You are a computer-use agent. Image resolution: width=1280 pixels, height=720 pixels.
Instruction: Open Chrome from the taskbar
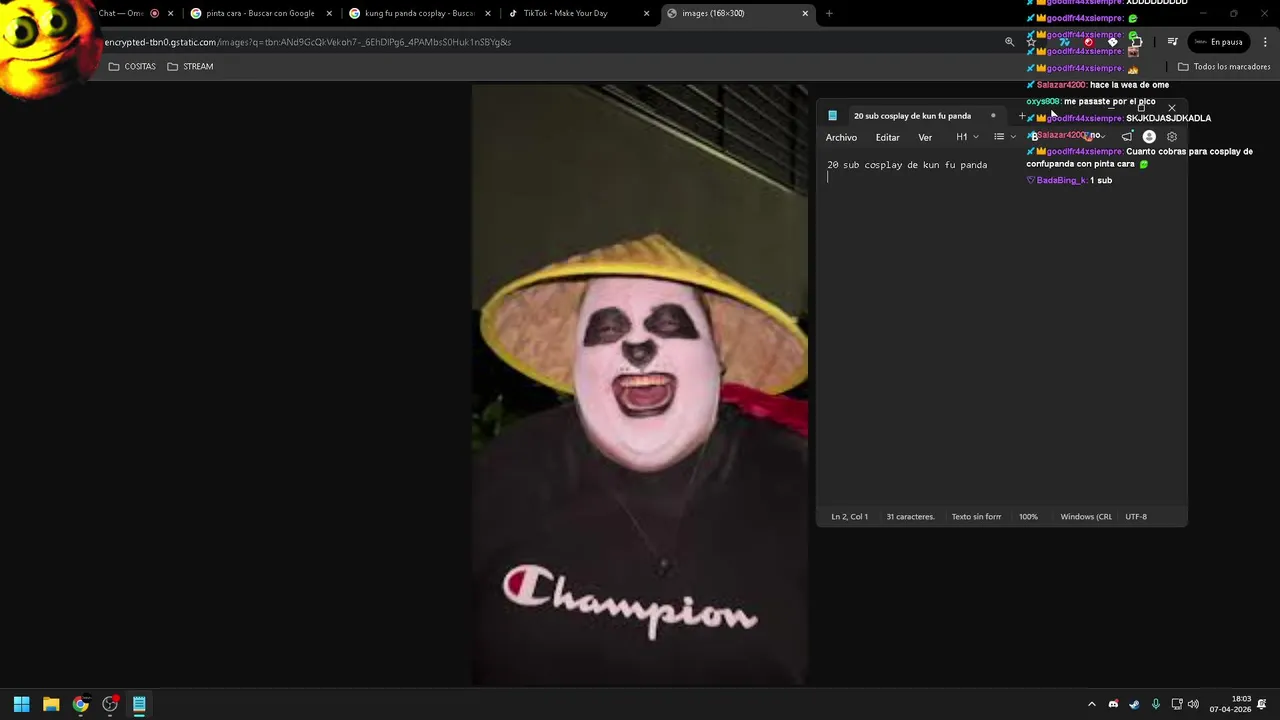tap(80, 704)
